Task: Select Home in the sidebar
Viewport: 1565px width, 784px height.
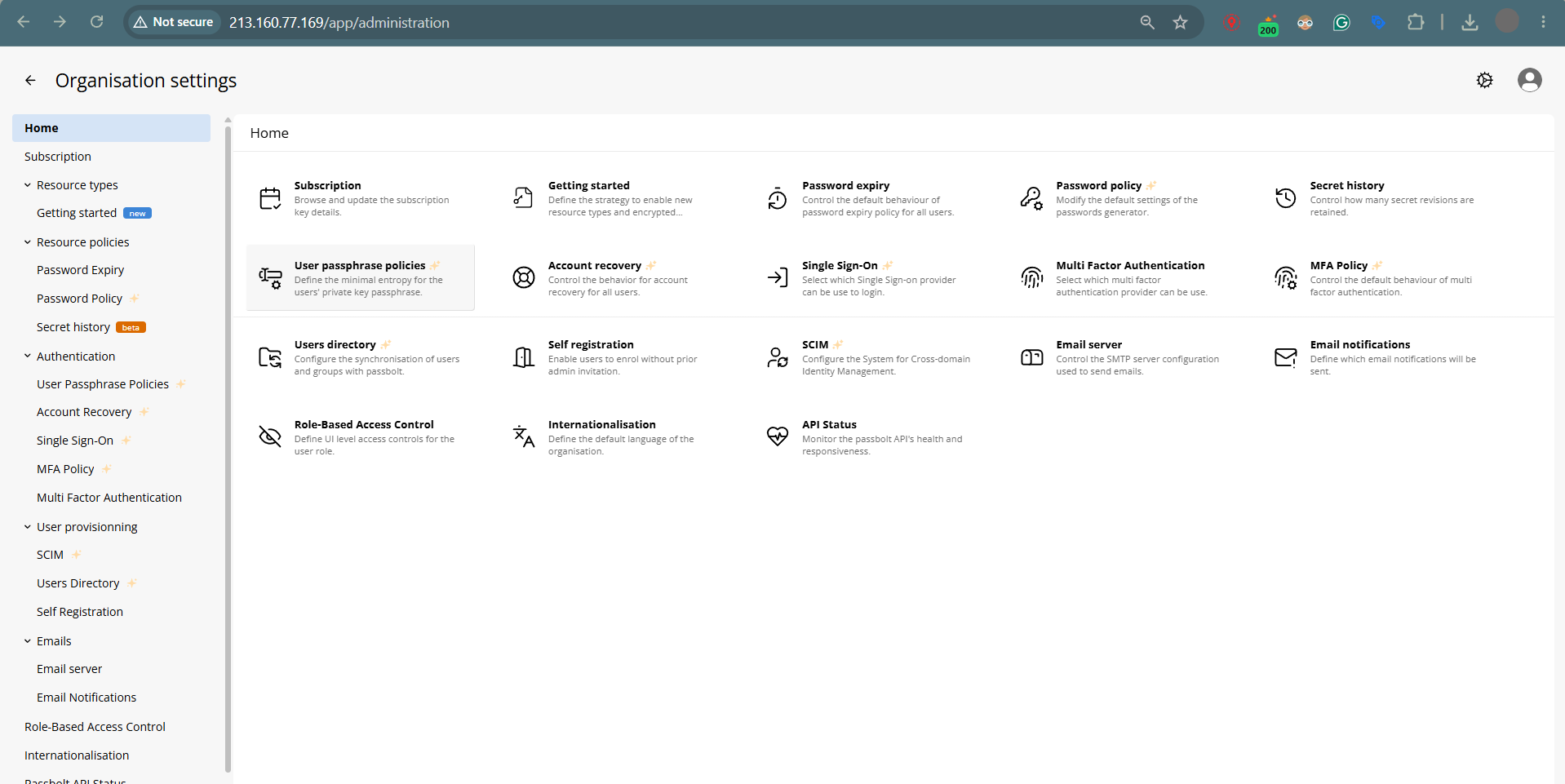Action: [x=111, y=128]
